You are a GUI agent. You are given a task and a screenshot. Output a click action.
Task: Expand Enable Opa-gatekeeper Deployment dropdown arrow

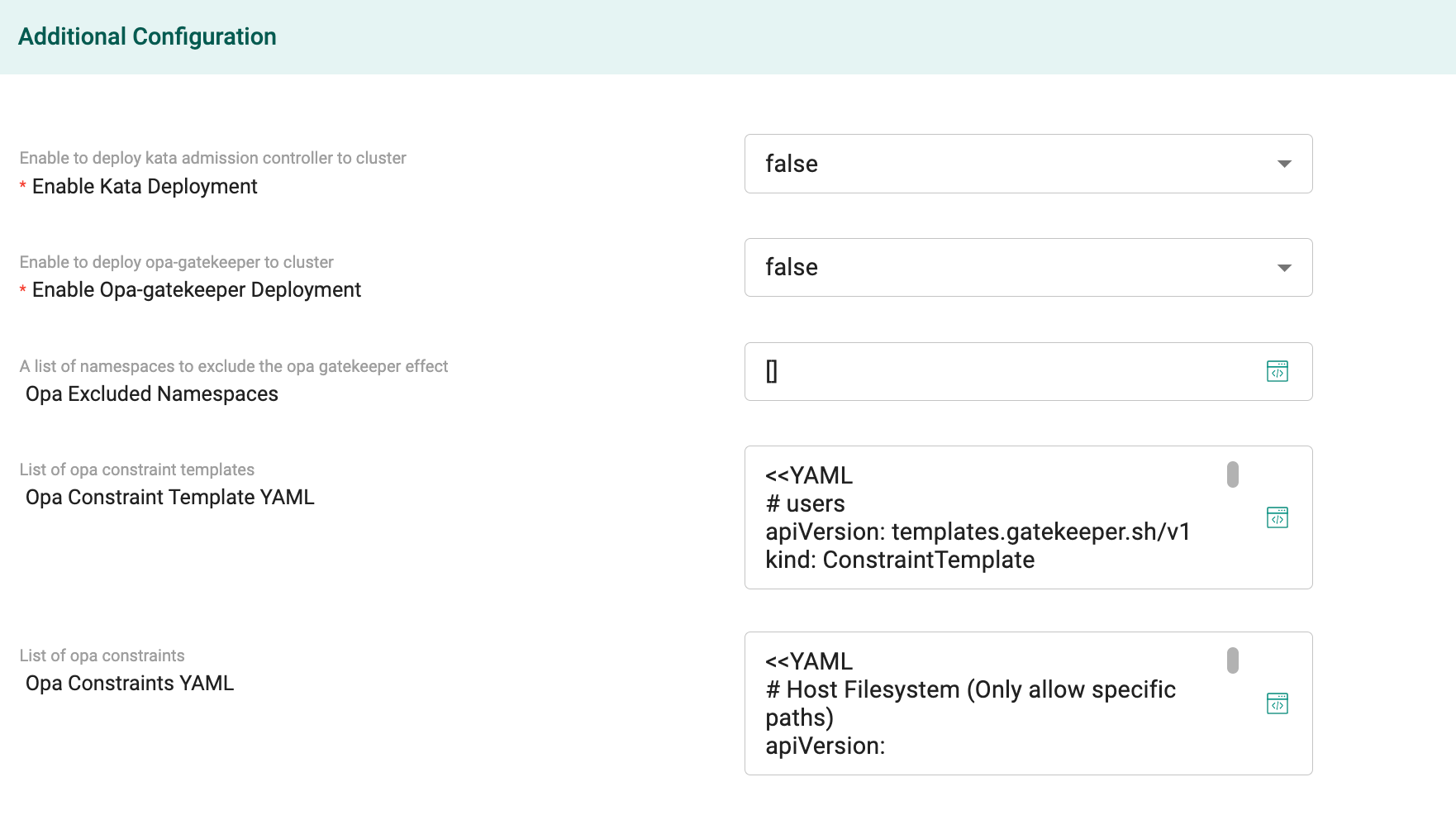point(1284,268)
